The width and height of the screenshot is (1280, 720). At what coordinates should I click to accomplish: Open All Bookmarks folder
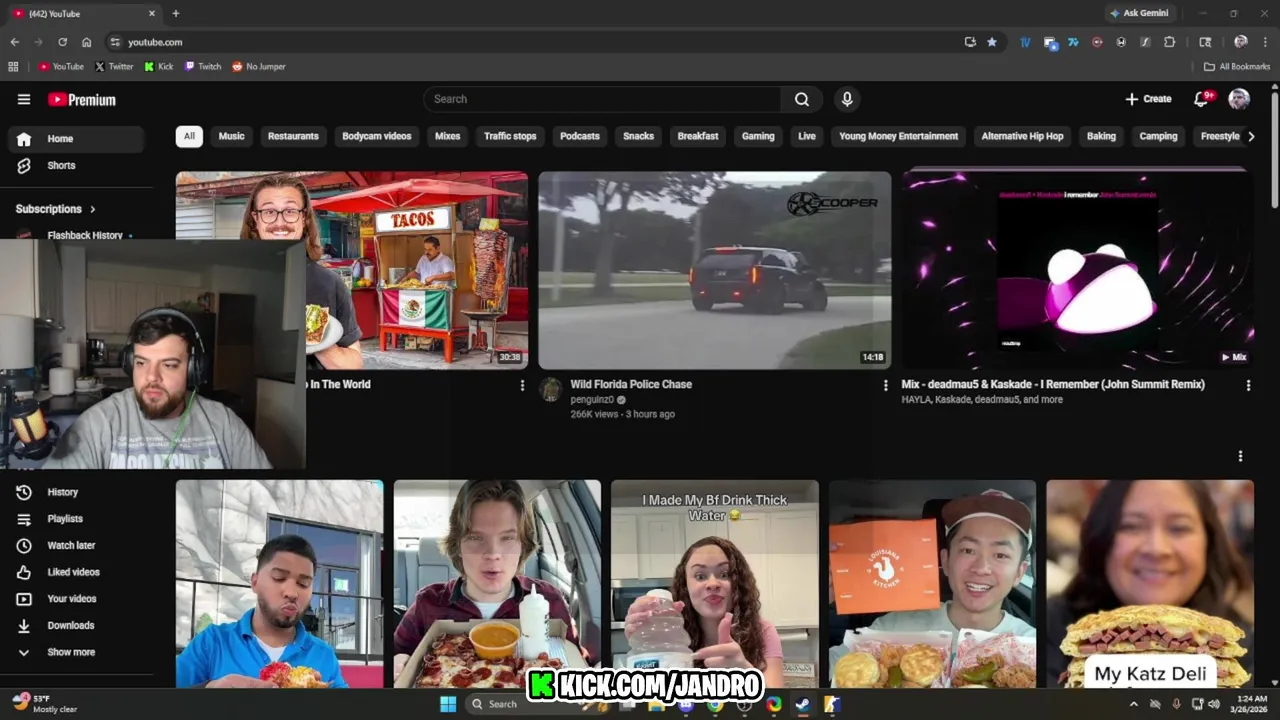point(1237,66)
